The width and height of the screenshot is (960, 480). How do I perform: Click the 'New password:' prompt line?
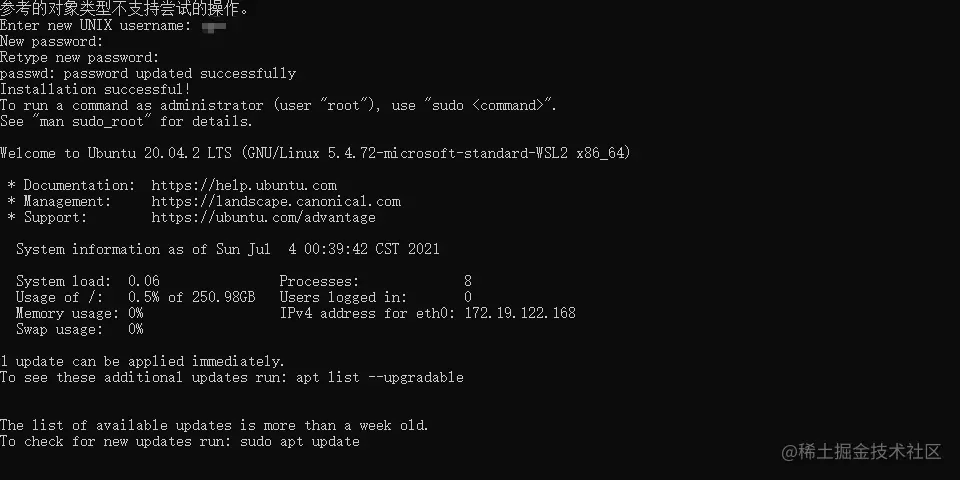point(52,42)
